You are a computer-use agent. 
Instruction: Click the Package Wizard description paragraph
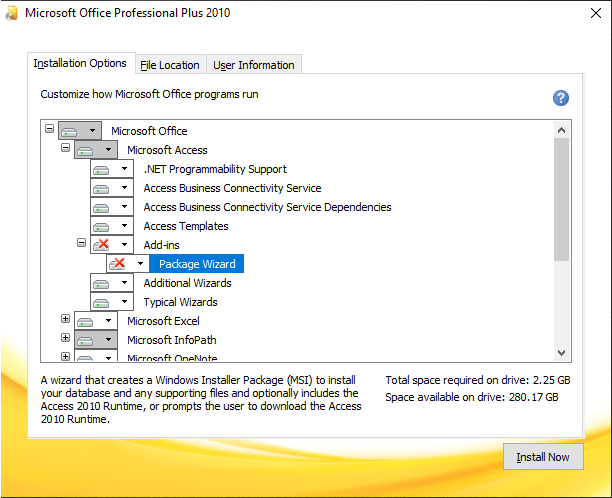(201, 399)
